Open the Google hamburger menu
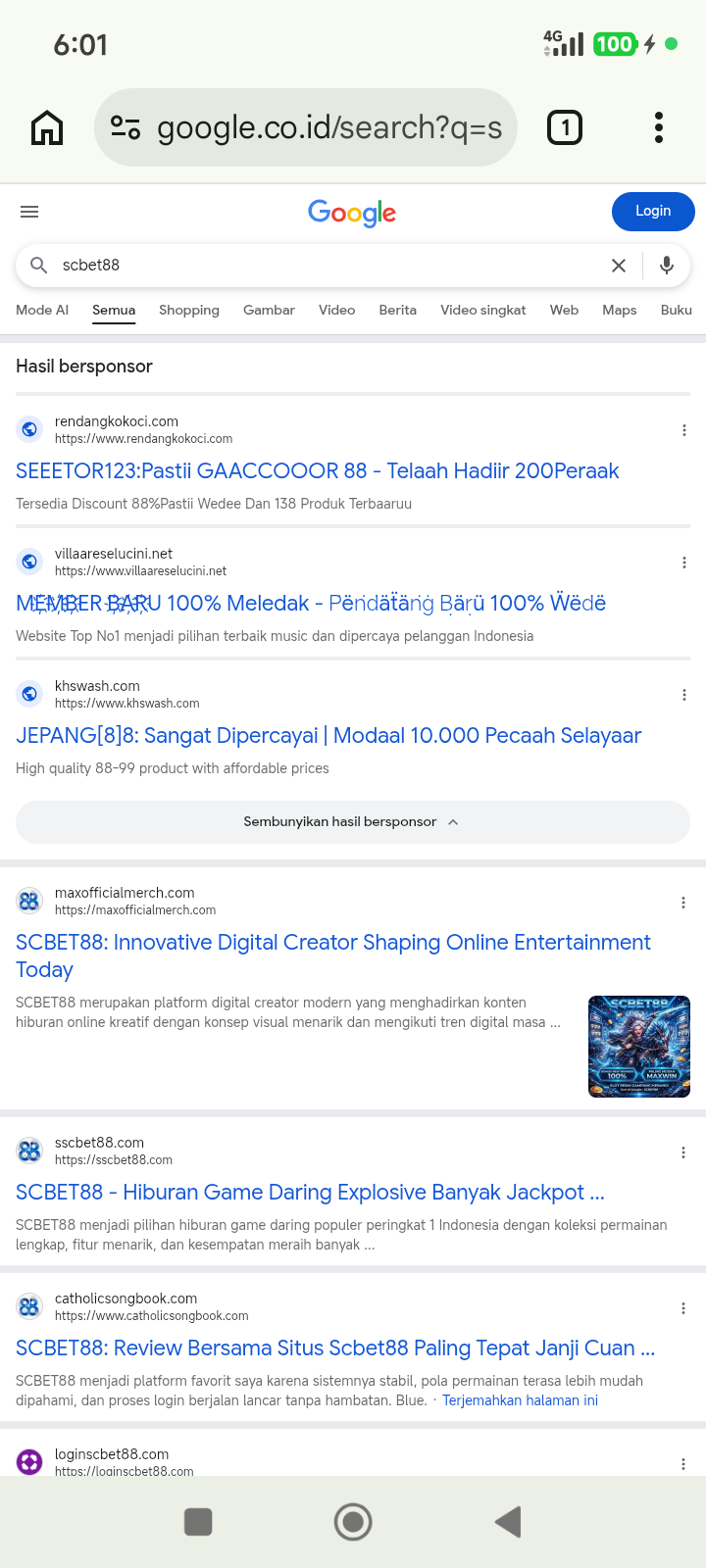 29,212
